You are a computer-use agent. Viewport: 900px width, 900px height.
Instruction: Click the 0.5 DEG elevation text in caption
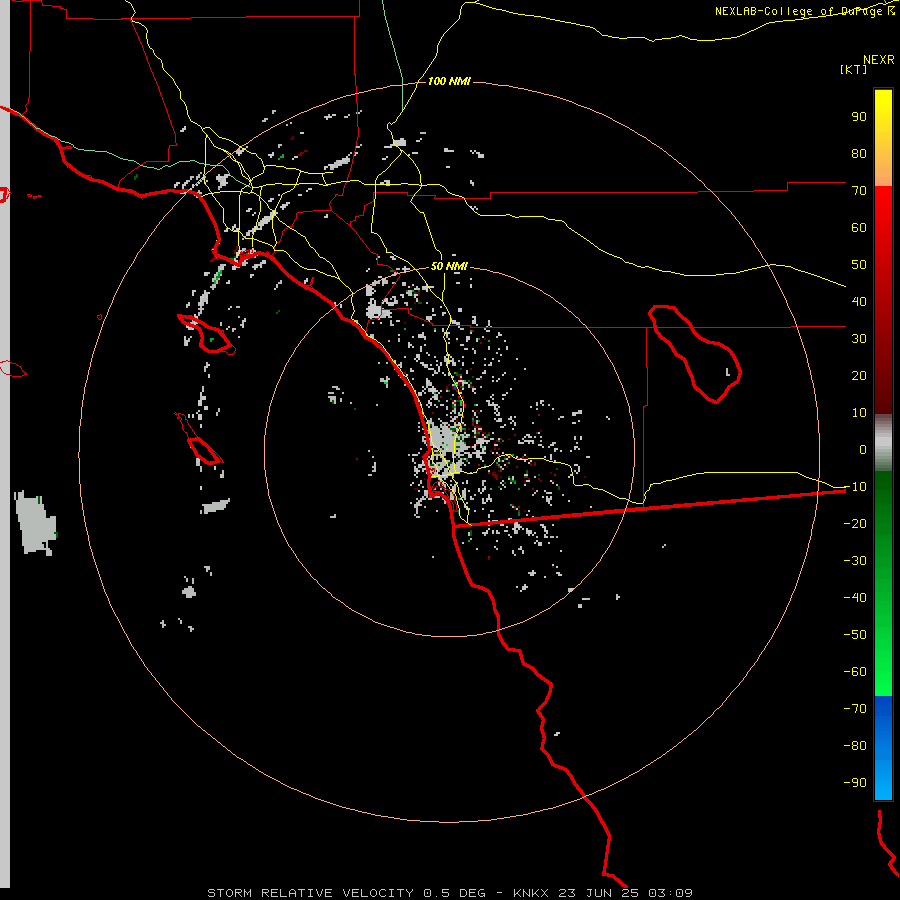click(x=454, y=893)
